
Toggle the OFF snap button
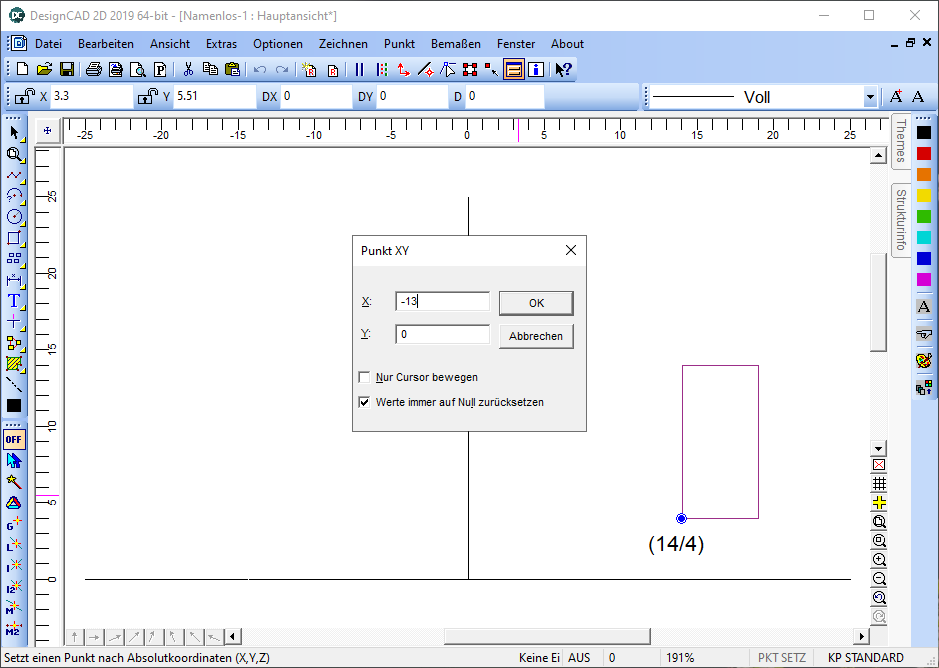[14, 439]
